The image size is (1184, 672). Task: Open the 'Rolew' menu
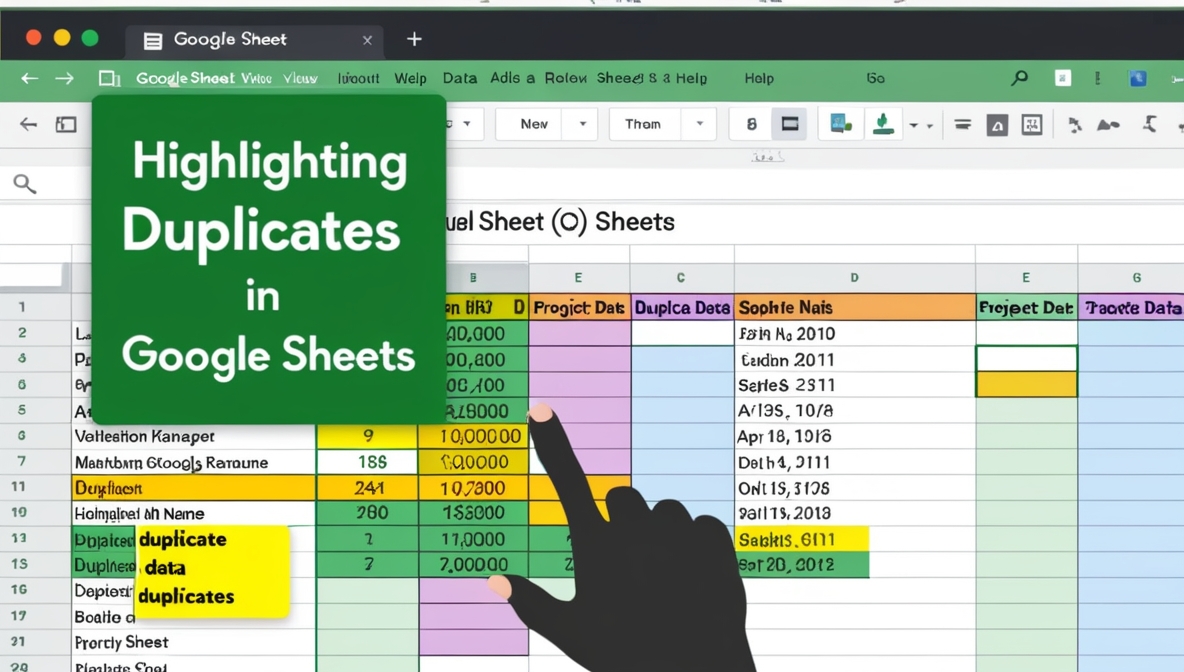coord(566,78)
